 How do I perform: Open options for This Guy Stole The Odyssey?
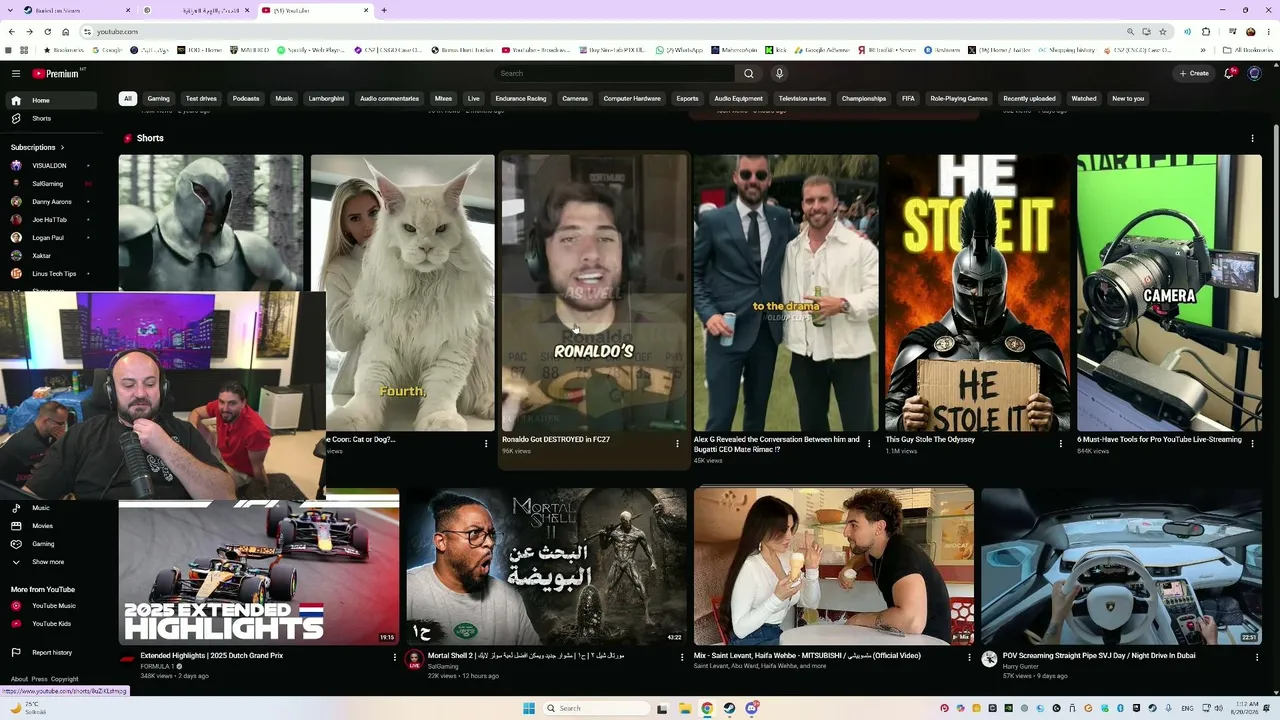(1061, 443)
